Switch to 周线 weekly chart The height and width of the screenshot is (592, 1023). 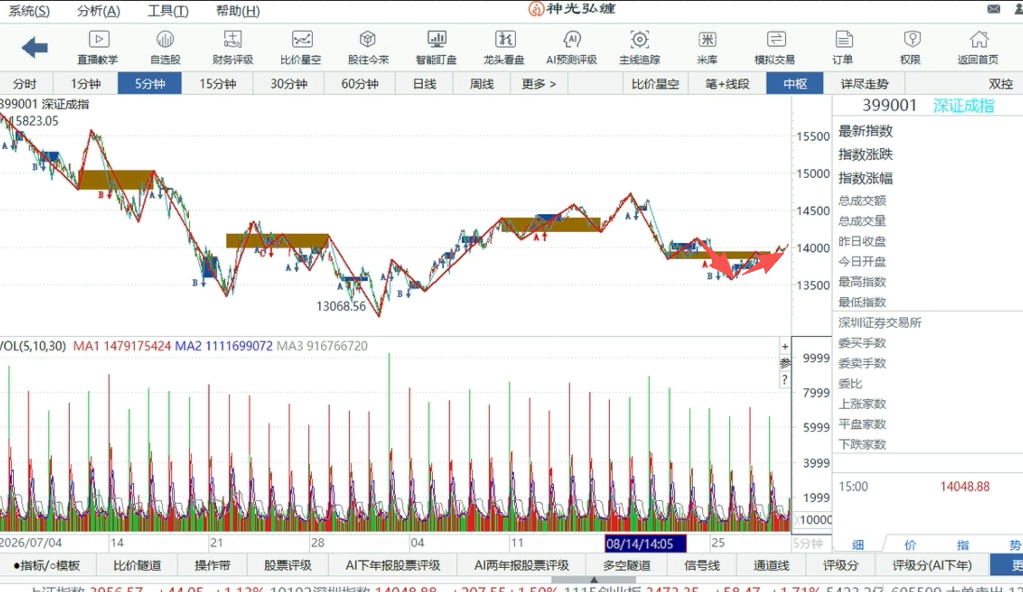click(482, 84)
